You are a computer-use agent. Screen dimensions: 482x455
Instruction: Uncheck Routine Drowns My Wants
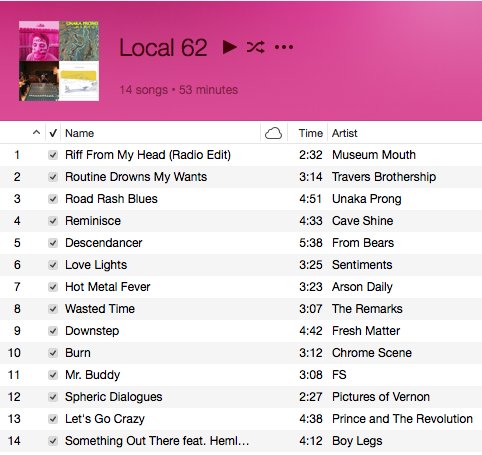pyautogui.click(x=53, y=177)
